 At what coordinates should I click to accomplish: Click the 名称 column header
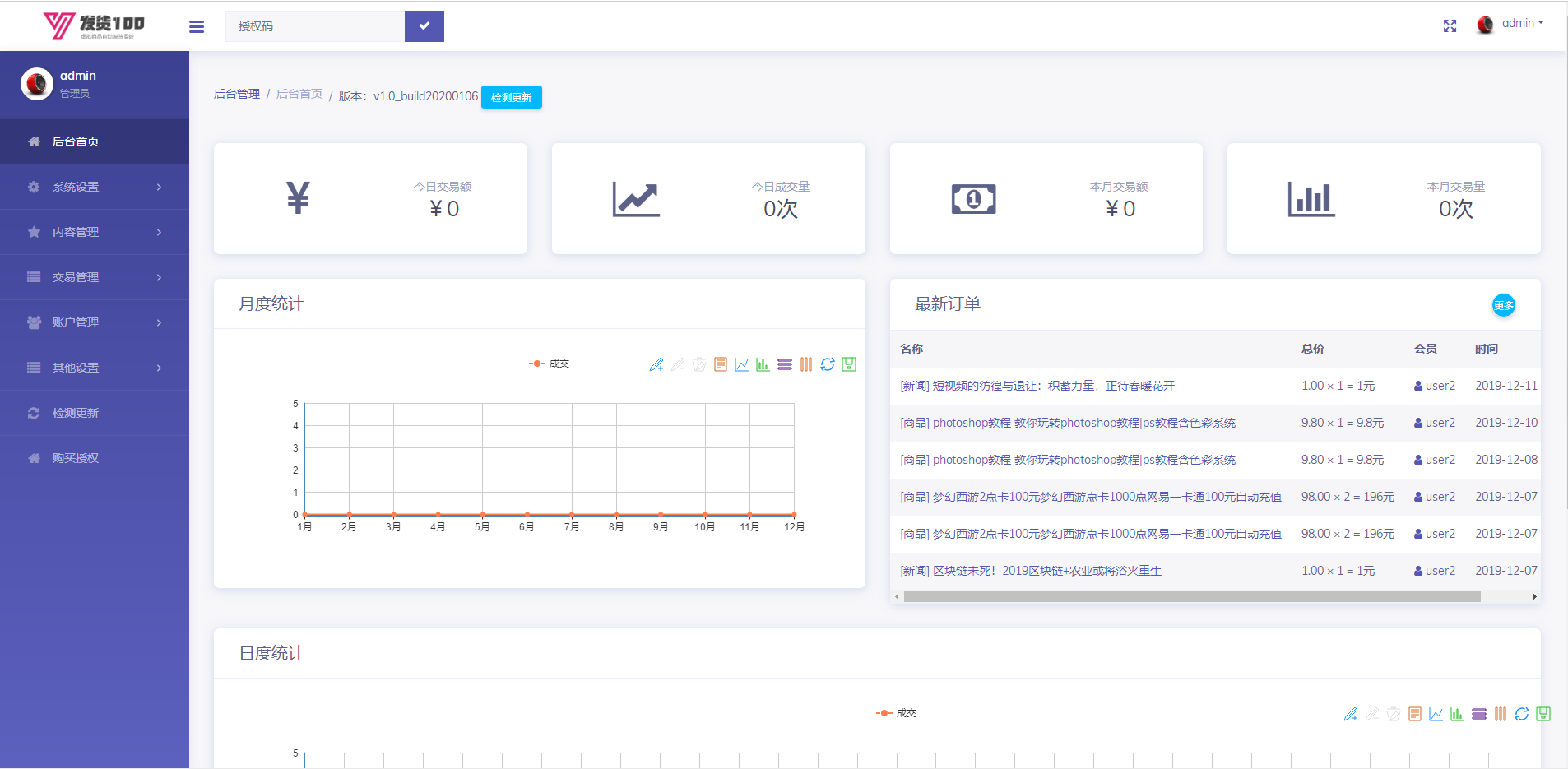coord(912,349)
